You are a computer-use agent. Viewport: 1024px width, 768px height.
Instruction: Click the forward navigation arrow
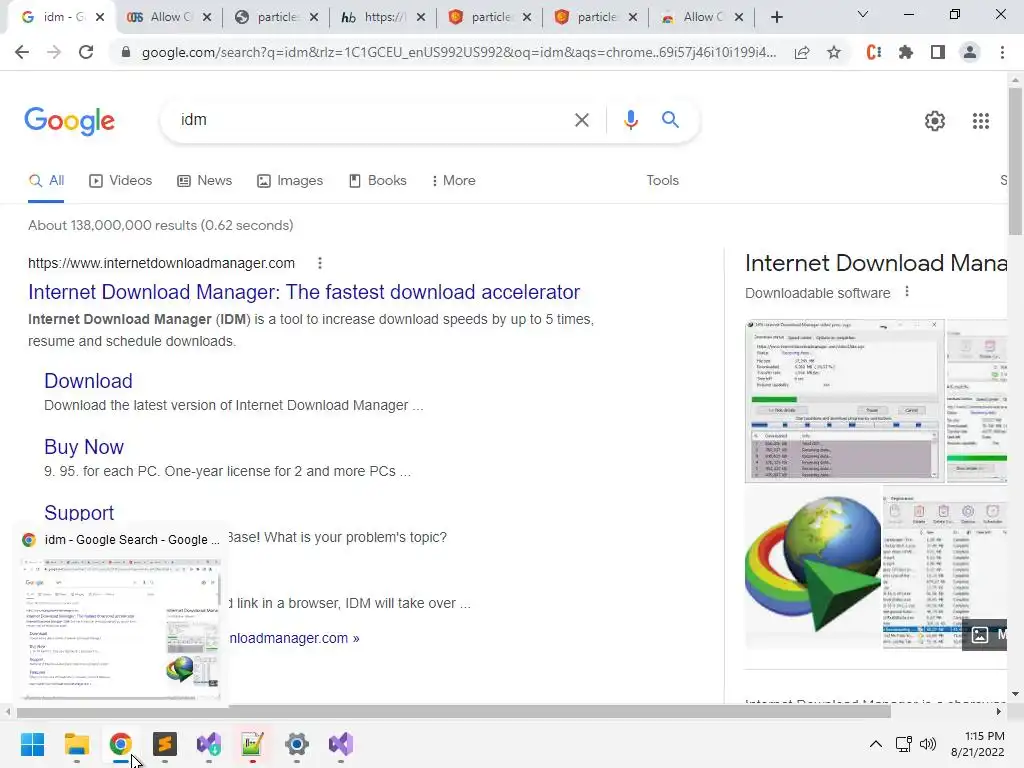point(54,52)
